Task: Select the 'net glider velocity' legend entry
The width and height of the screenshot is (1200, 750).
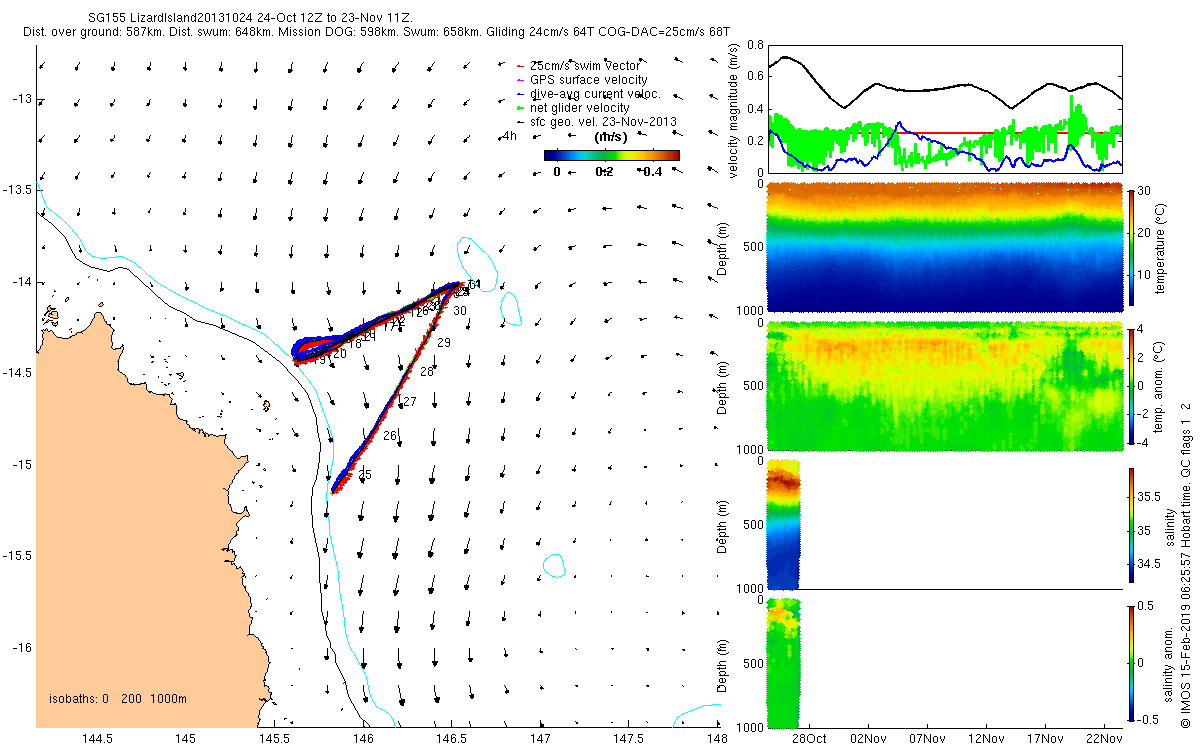Action: pyautogui.click(x=572, y=107)
